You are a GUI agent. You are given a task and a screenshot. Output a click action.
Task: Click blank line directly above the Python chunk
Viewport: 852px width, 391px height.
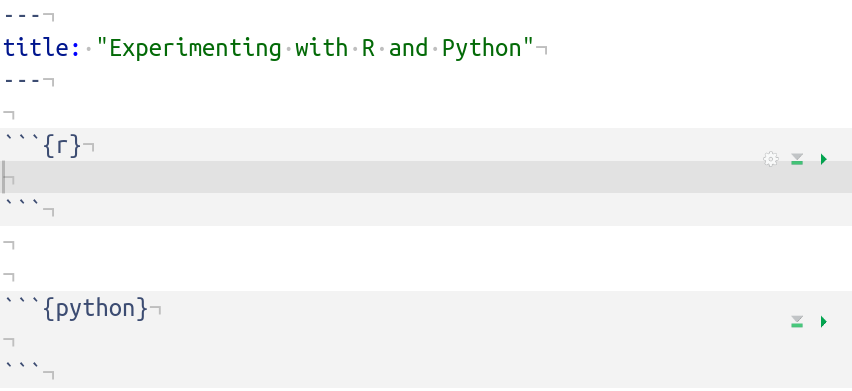tap(426, 276)
